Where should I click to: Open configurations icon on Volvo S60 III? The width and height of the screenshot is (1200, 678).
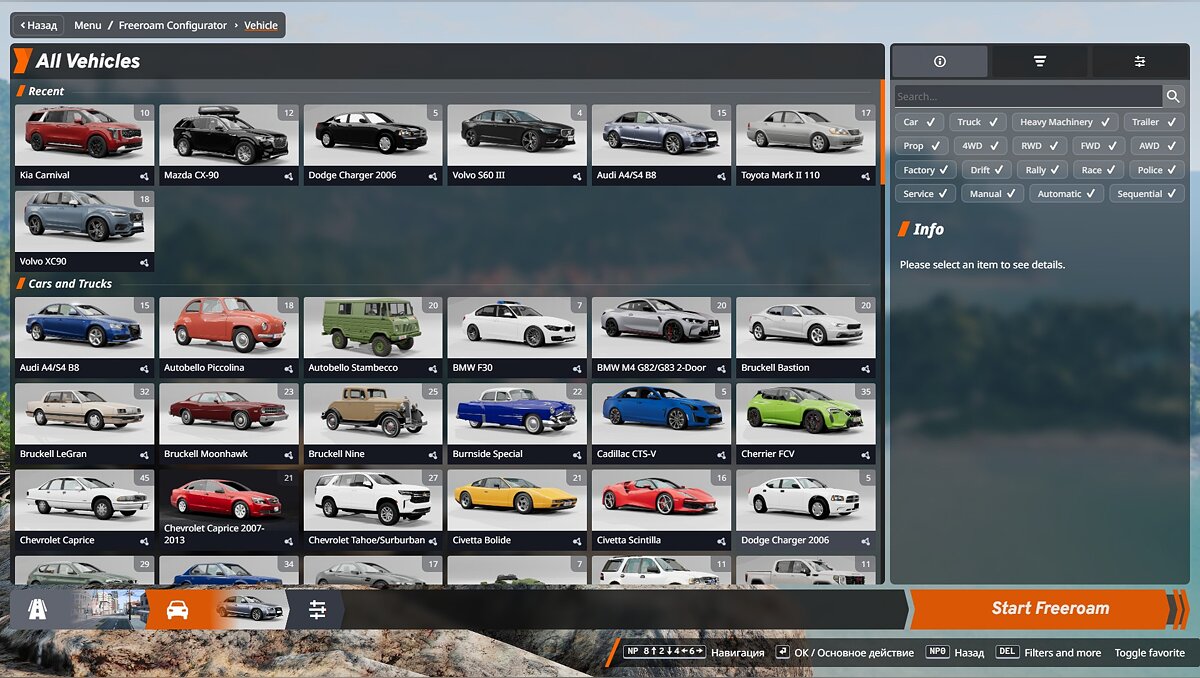tap(577, 176)
